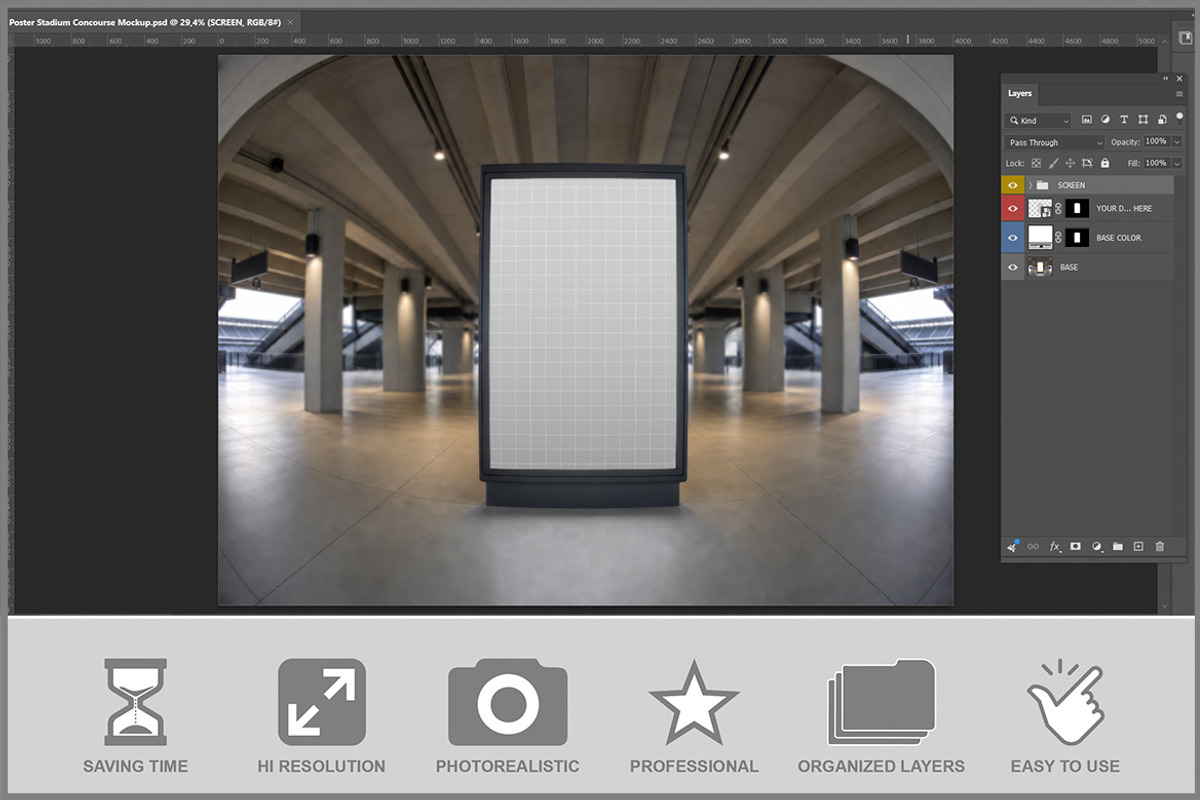Screen dimensions: 1200x800
Task: Select the BASE layer thumbnail
Action: (x=1040, y=267)
